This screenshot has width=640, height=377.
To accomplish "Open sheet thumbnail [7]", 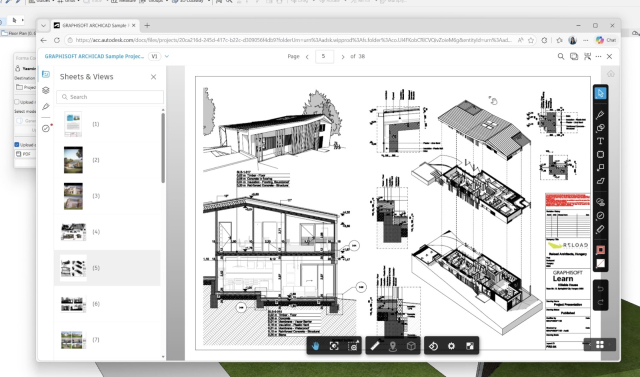I will 73,340.
